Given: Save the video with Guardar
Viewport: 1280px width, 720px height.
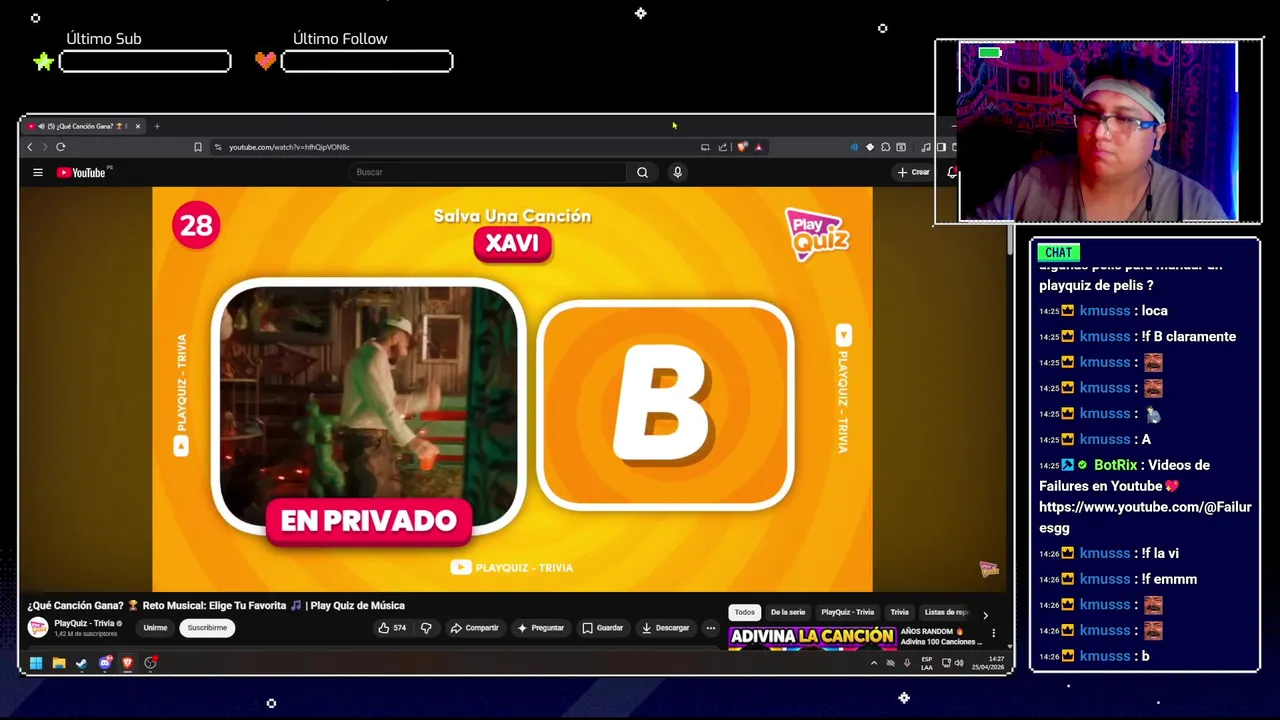Looking at the screenshot, I should [x=603, y=628].
